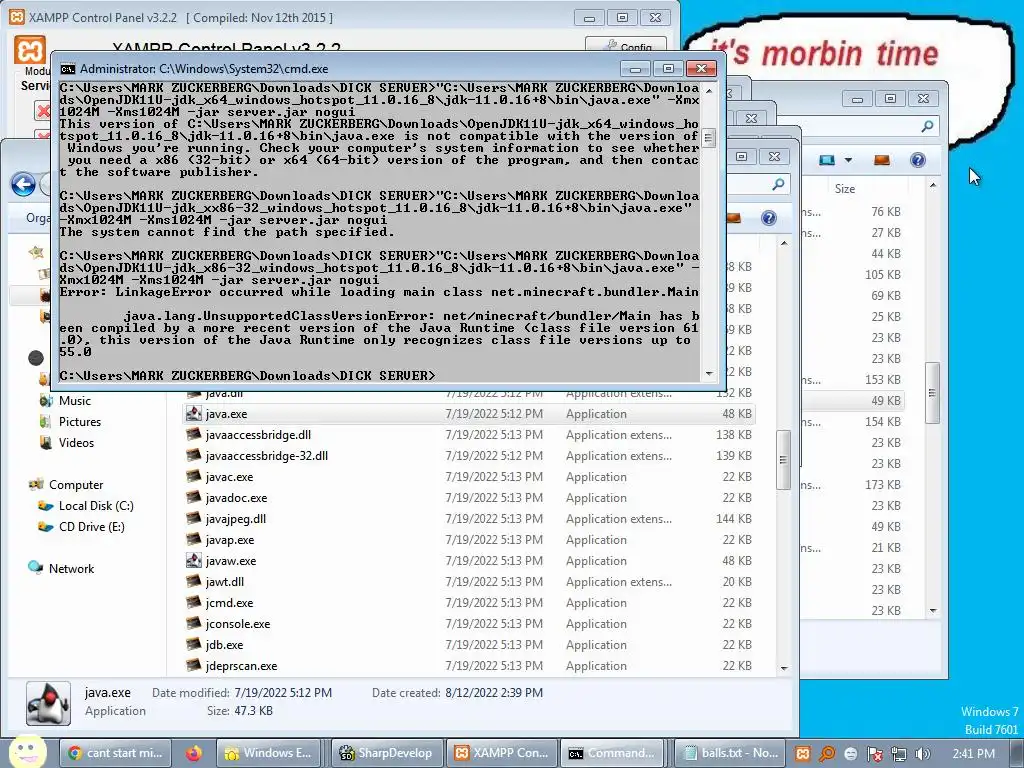1024x768 pixels.
Task: Click the 2:41 PM taskbar clock
Action: [x=973, y=754]
